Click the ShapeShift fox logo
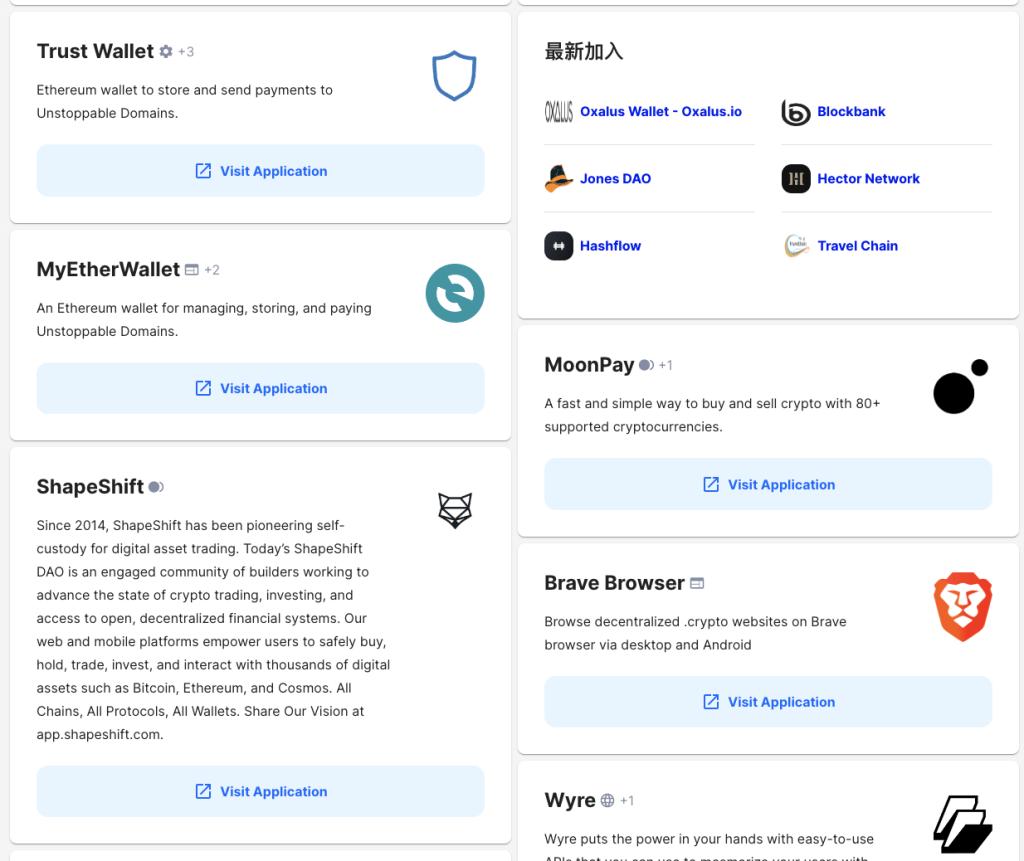This screenshot has height=861, width=1024. tap(455, 510)
